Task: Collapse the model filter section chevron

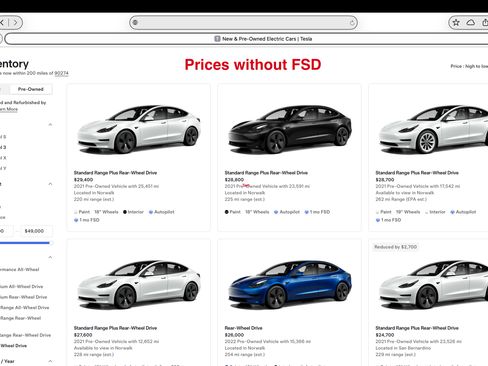Action: tap(50, 124)
